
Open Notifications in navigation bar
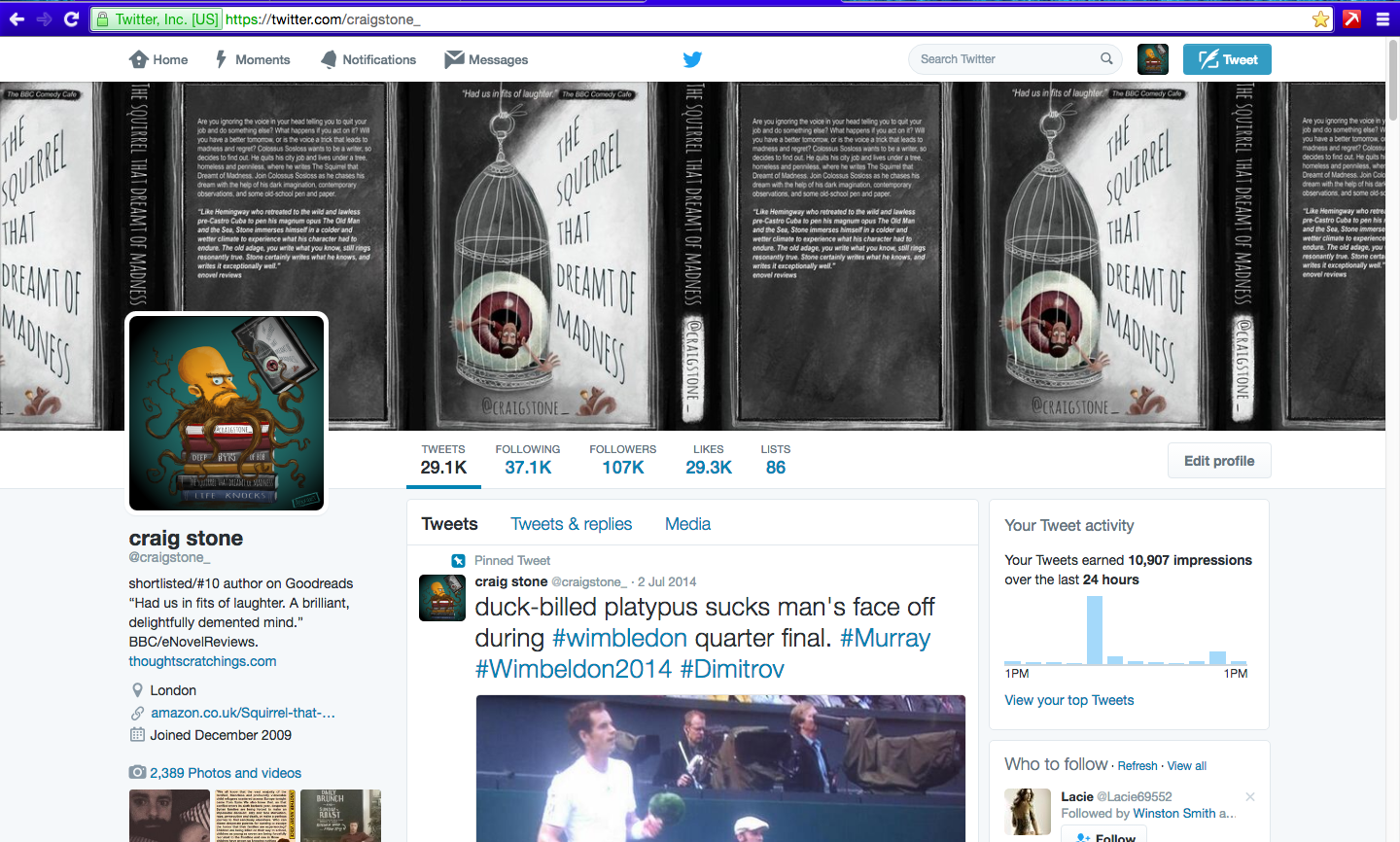pyautogui.click(x=368, y=59)
